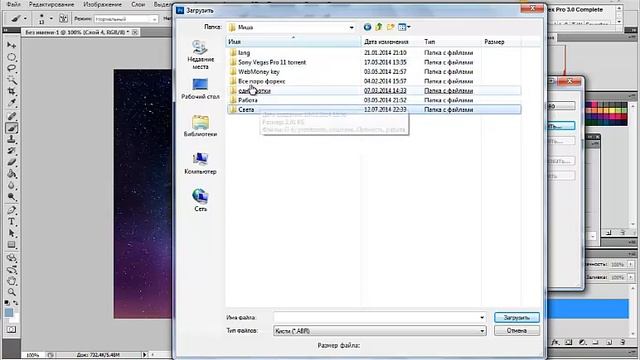640x360 pixels.
Task: Go up one folder level
Action: click(379, 27)
